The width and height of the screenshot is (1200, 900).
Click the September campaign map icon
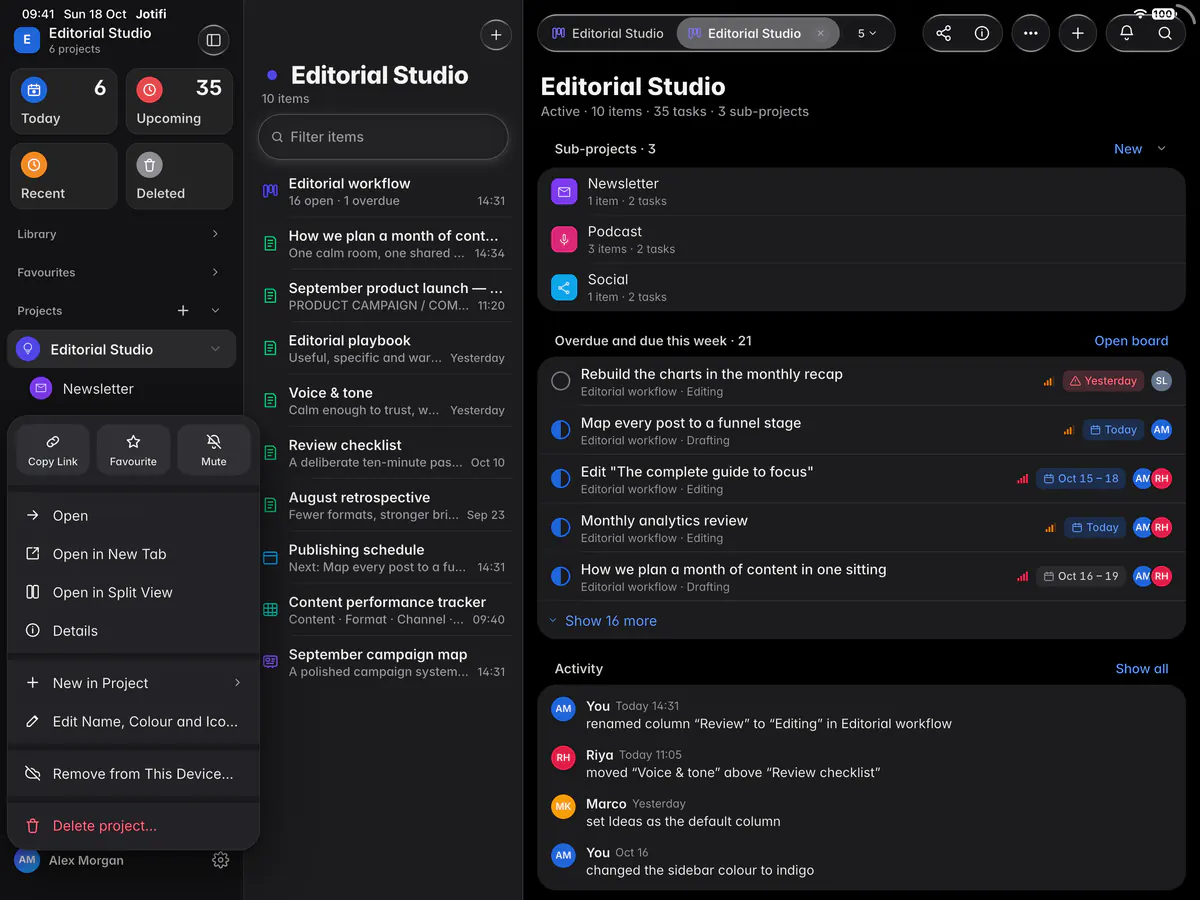click(270, 662)
